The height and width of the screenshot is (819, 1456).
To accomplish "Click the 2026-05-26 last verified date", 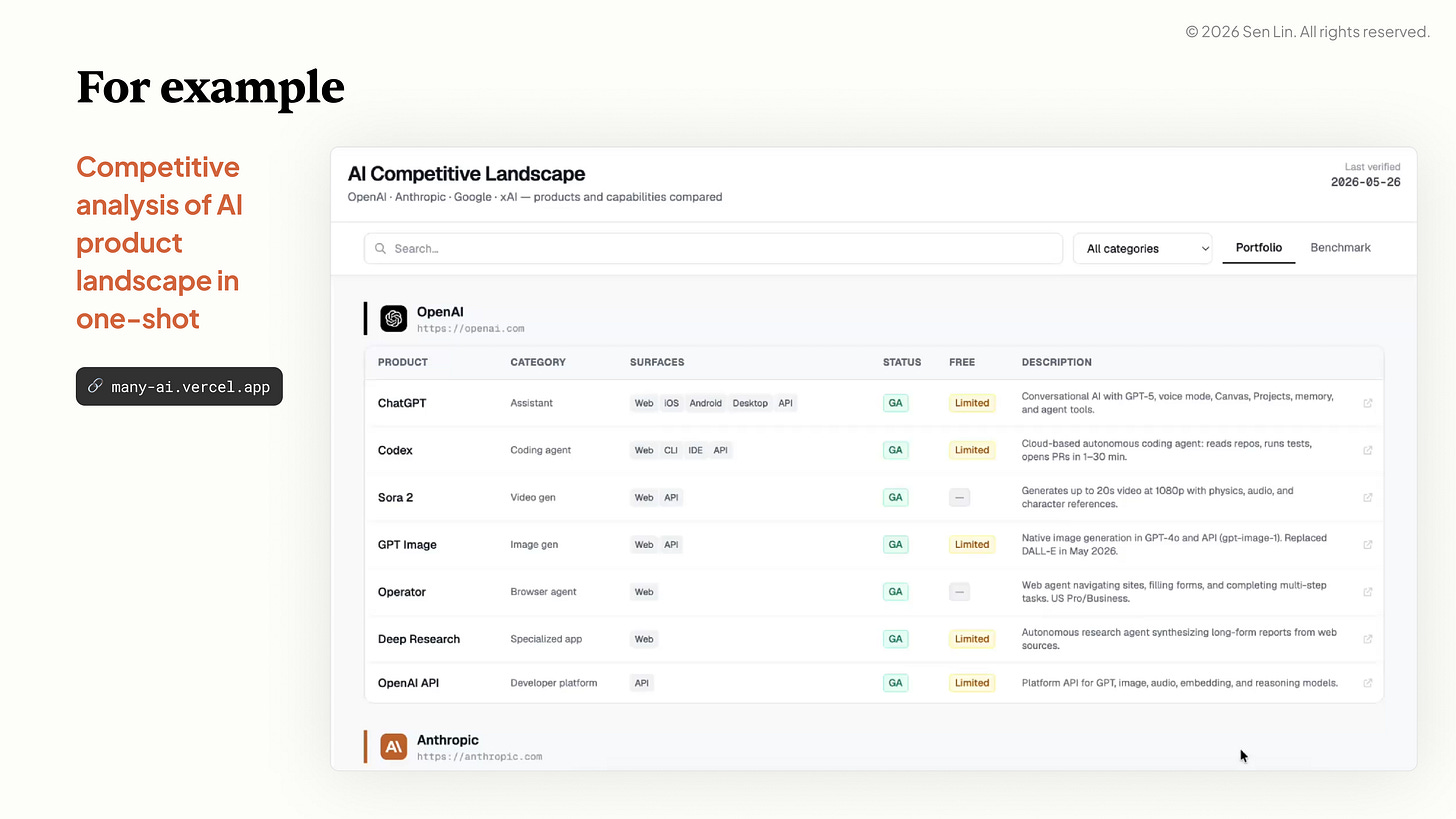I will click(1366, 182).
